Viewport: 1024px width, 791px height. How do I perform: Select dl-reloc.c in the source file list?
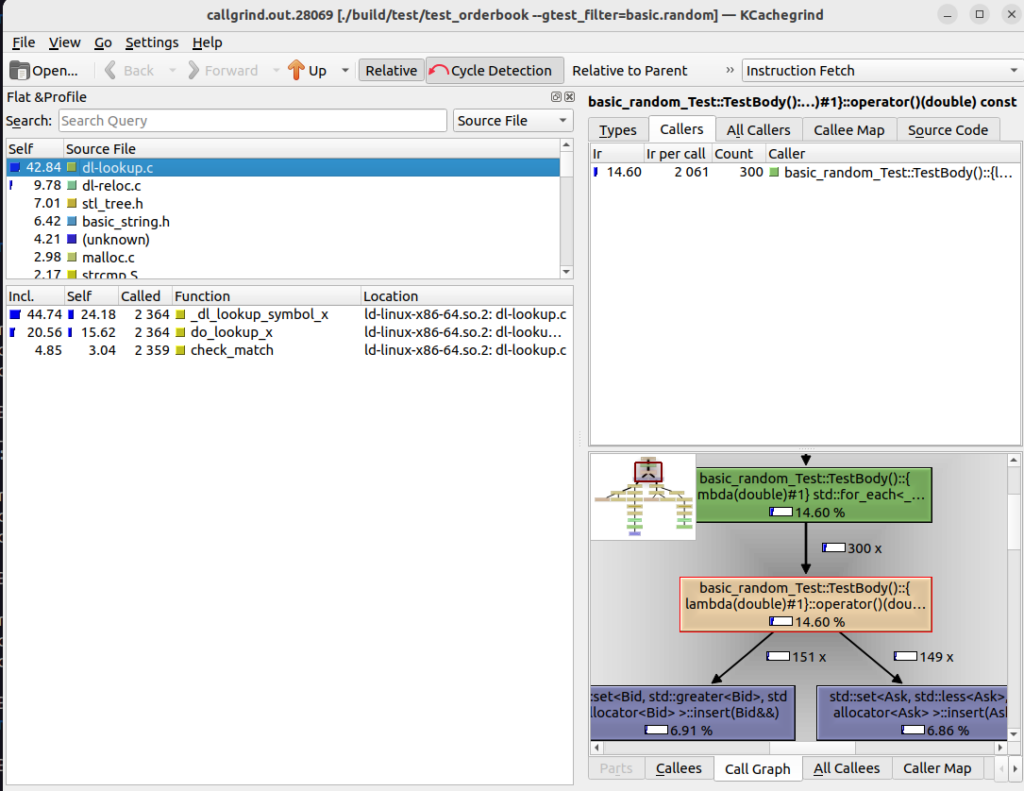coord(283,186)
